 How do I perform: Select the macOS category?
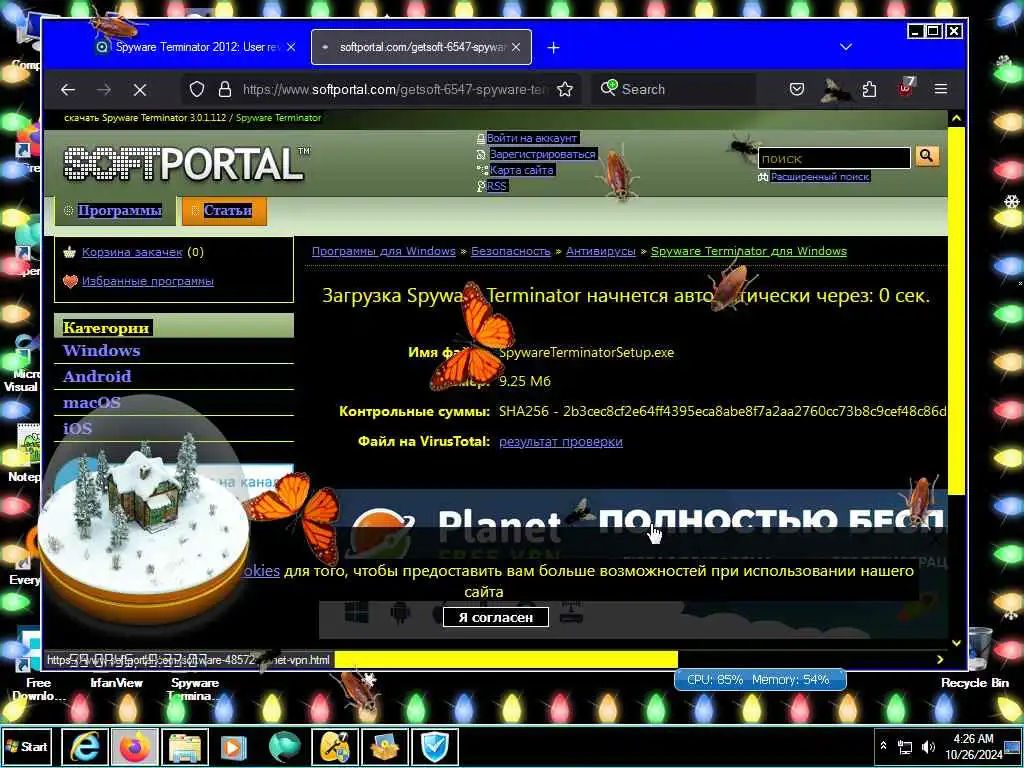[x=91, y=403]
